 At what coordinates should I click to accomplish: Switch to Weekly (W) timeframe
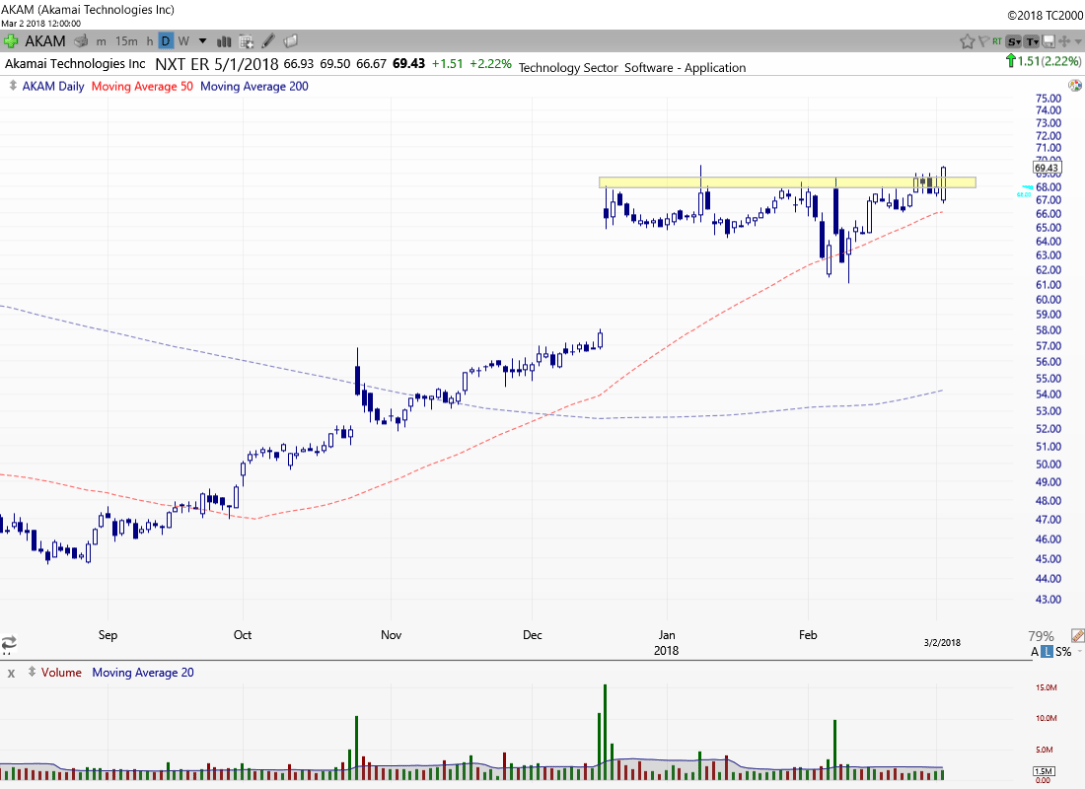(183, 41)
